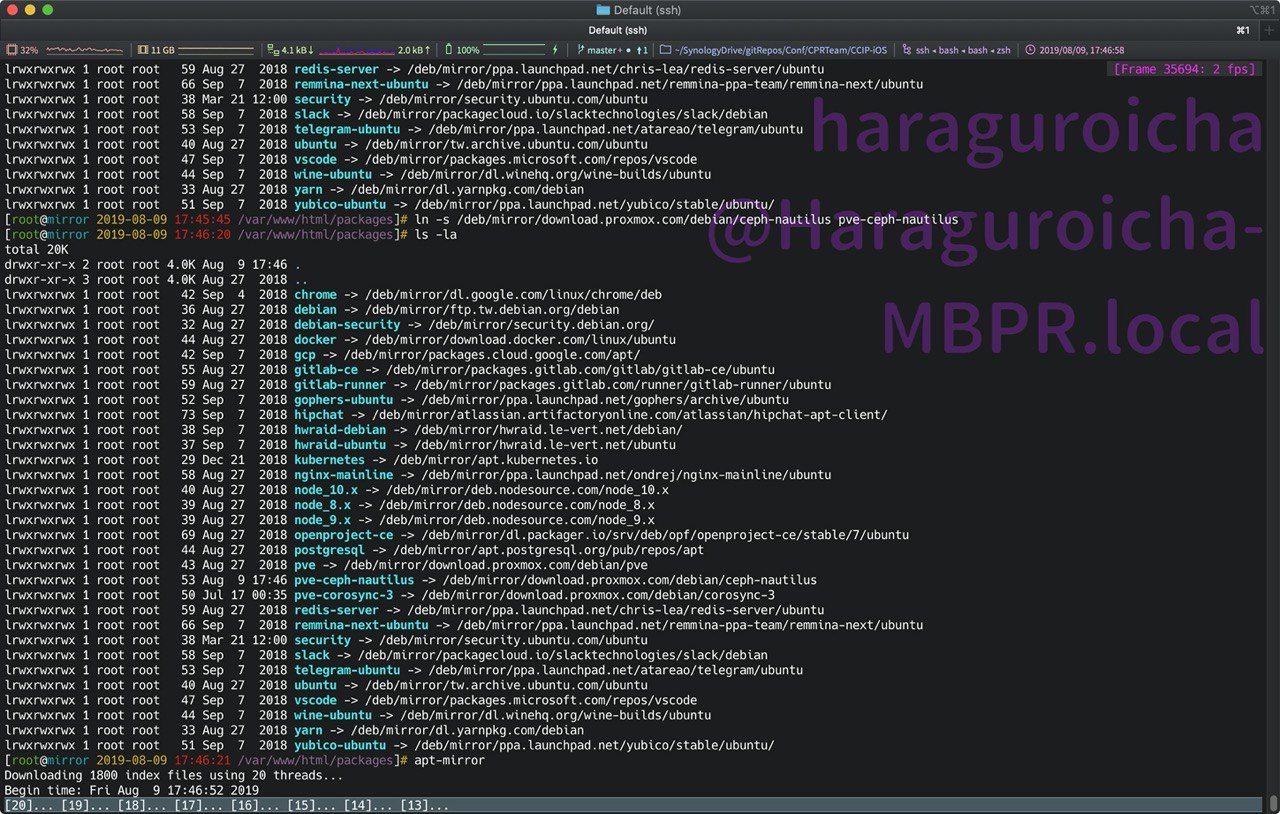1280x814 pixels.
Task: Click the [Frame 35694: 2 fps] indicator
Action: pos(1183,69)
